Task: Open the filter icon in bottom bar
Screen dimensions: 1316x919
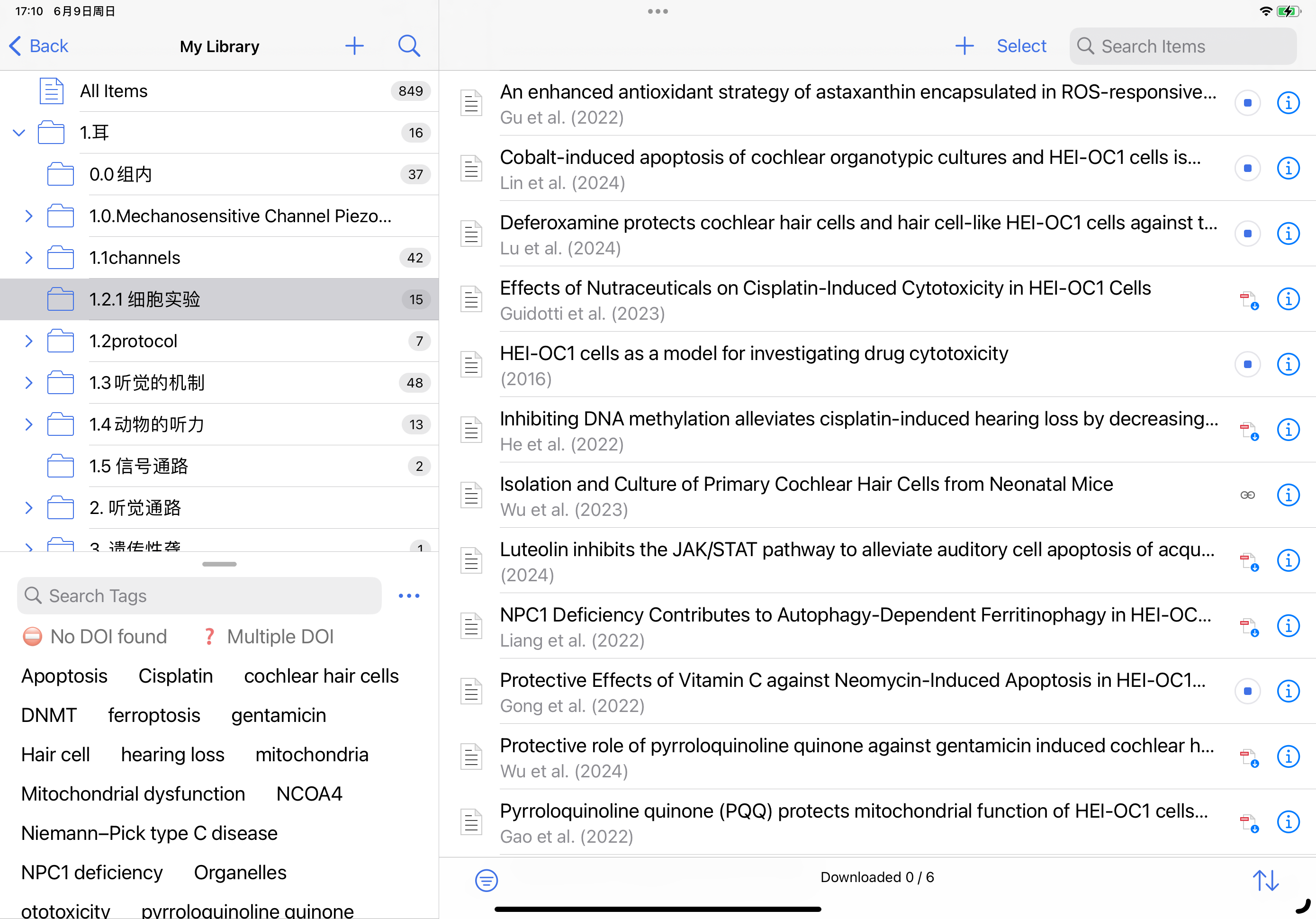Action: tap(486, 880)
